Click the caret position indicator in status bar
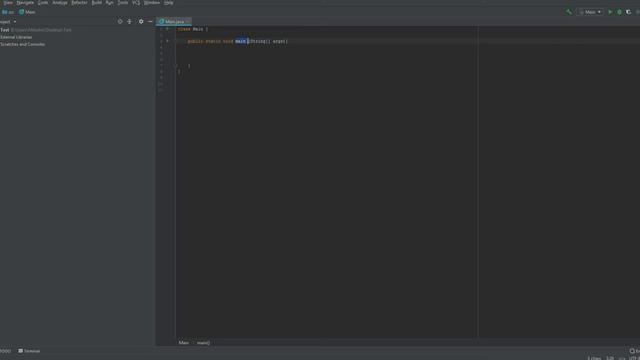The image size is (640, 360). click(610, 358)
